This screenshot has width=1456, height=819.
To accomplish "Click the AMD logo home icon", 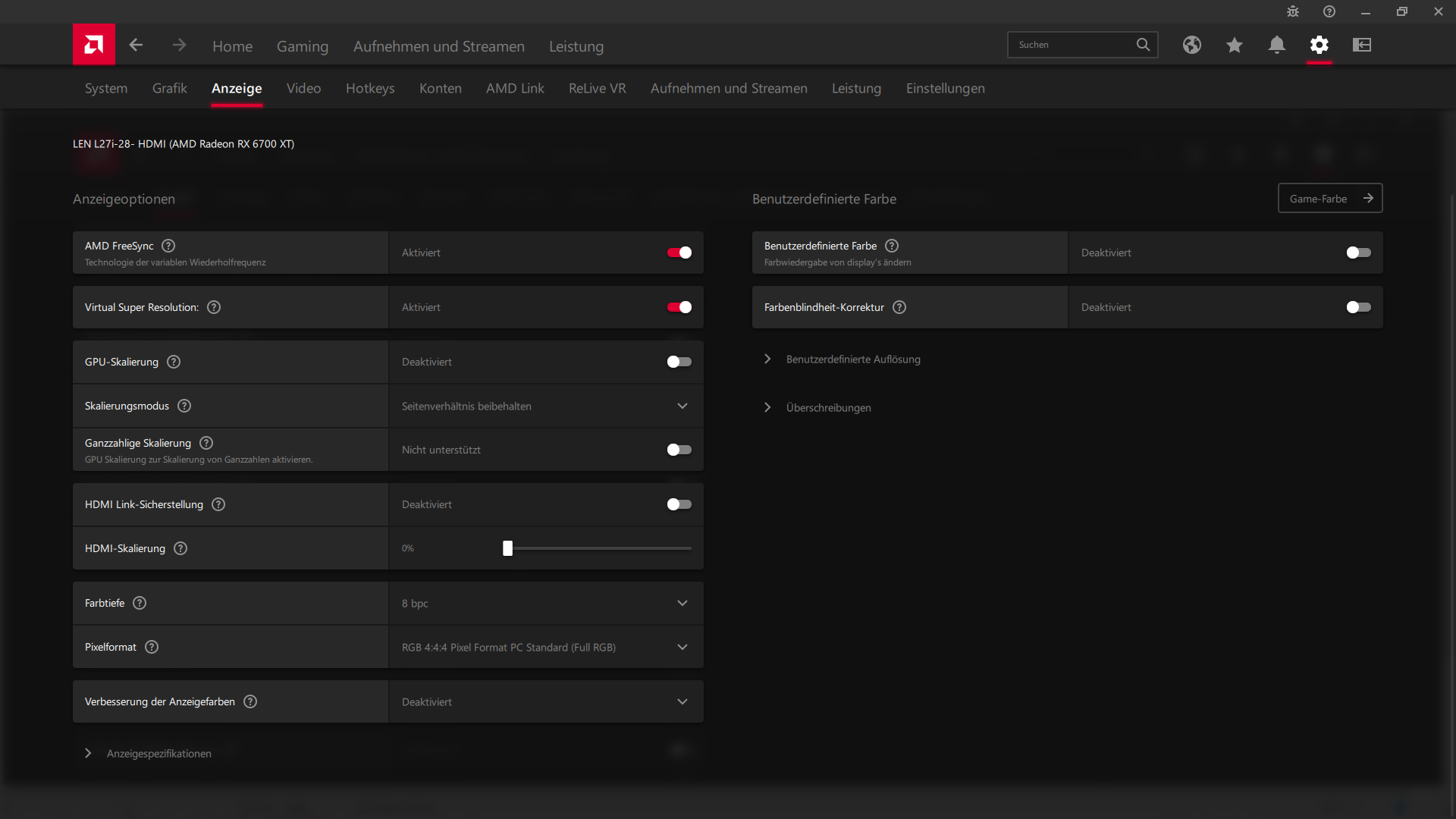I will coord(94,45).
